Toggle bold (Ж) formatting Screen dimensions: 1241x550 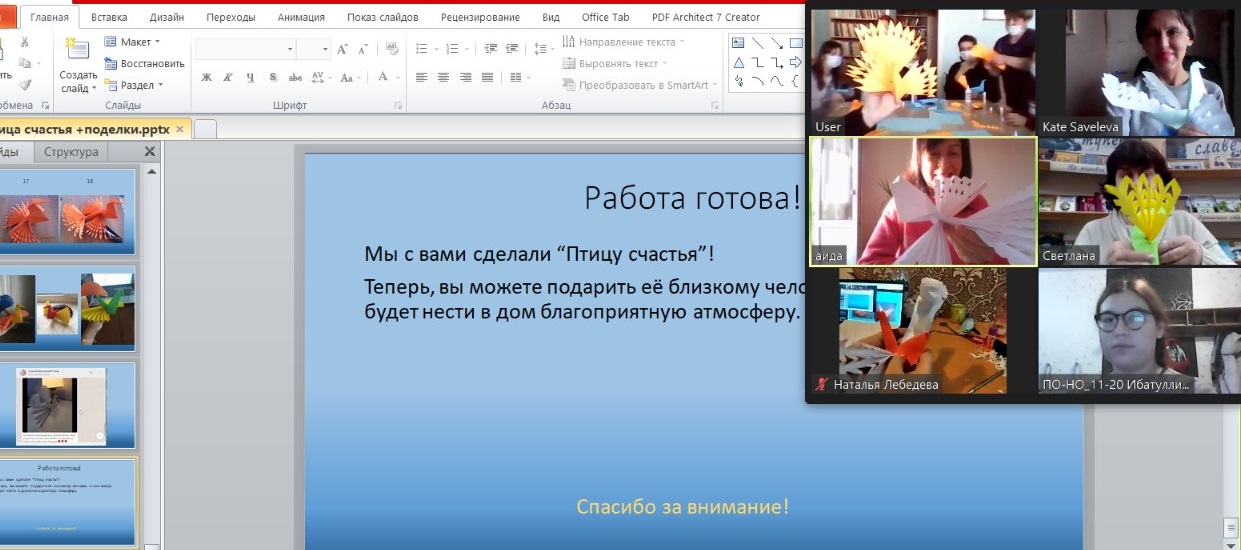point(206,78)
